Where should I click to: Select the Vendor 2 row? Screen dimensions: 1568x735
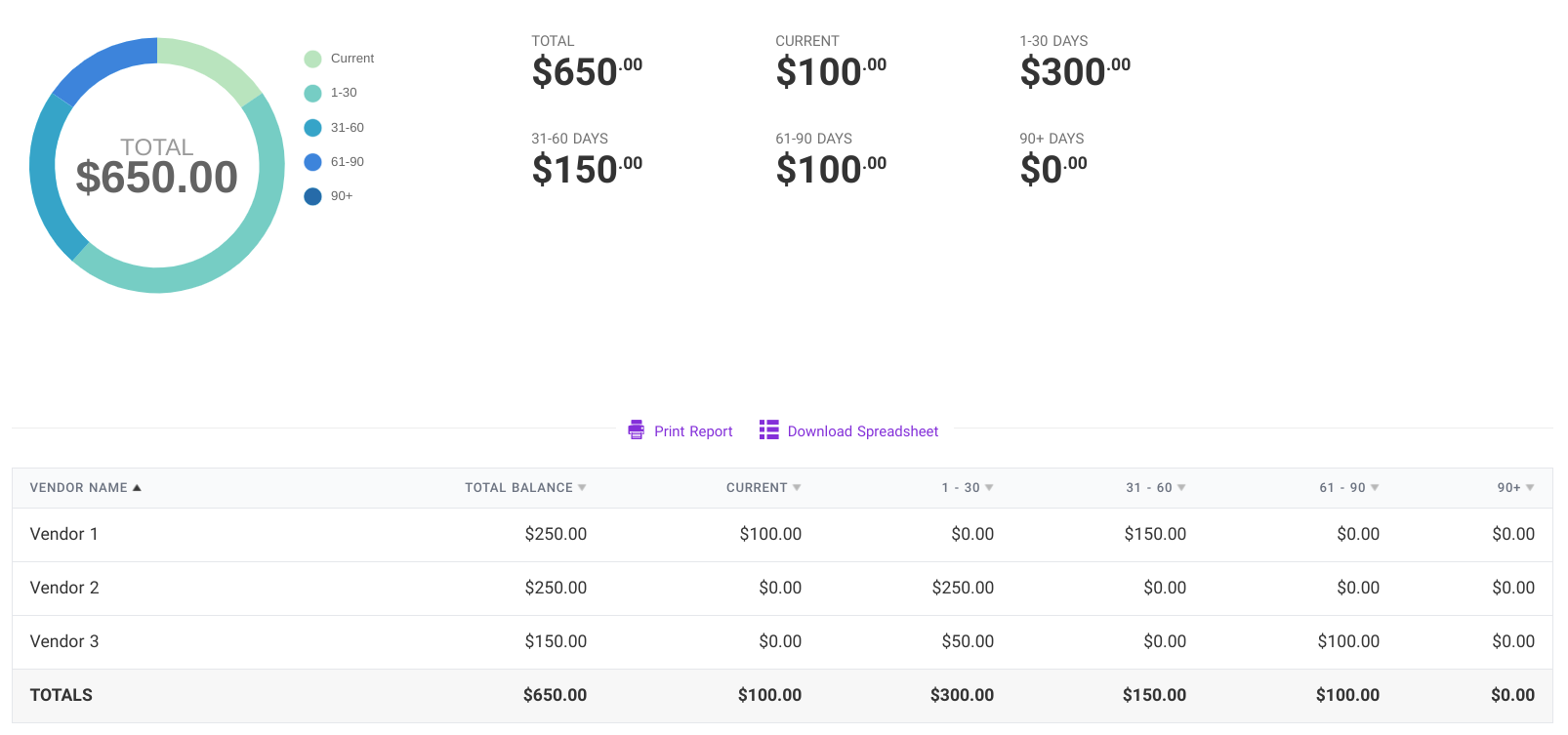(64, 588)
